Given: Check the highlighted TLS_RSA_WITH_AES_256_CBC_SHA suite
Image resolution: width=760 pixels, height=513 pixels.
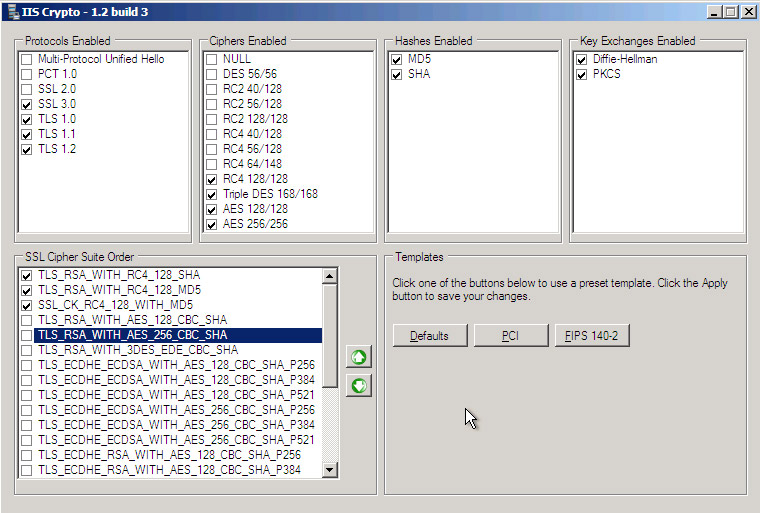Looking at the screenshot, I should 27,336.
